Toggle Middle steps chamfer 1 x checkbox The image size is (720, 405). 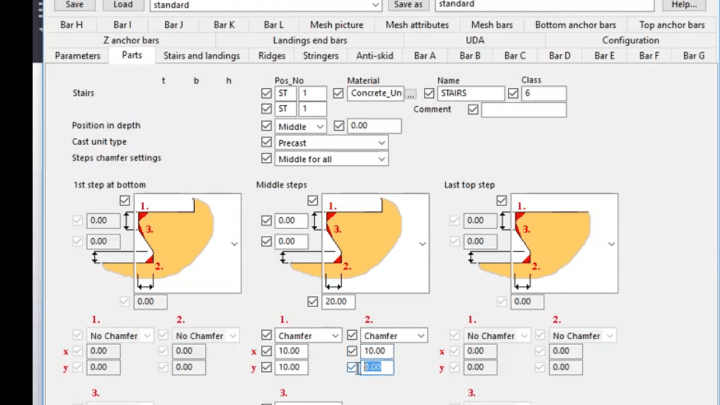pos(266,351)
